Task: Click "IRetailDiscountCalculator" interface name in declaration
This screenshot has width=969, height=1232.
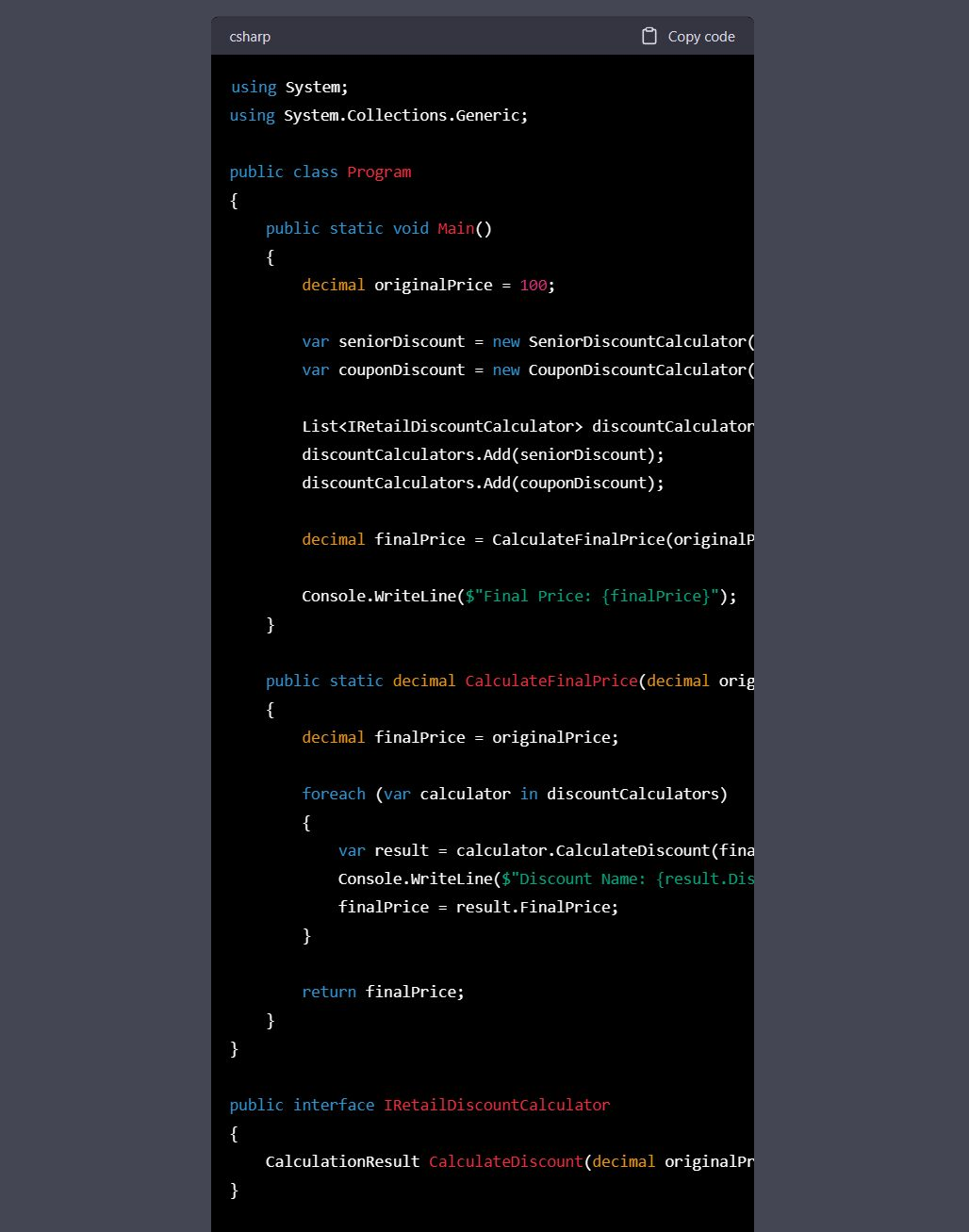Action: [x=496, y=1105]
